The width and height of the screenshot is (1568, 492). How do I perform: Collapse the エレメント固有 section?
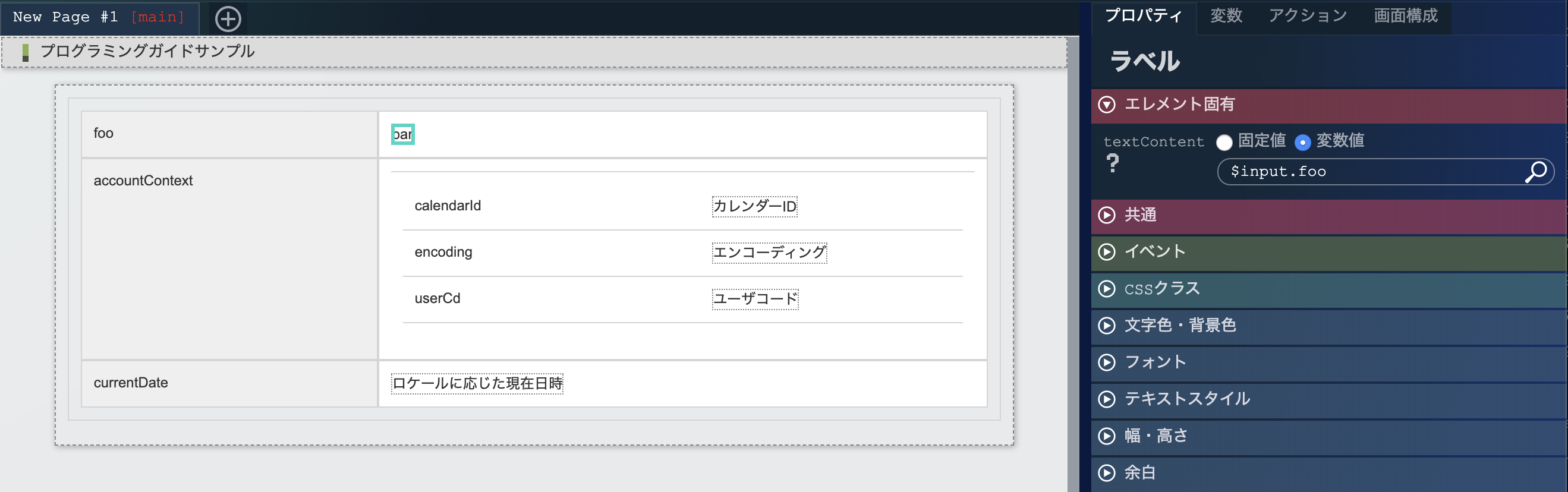click(x=1107, y=105)
